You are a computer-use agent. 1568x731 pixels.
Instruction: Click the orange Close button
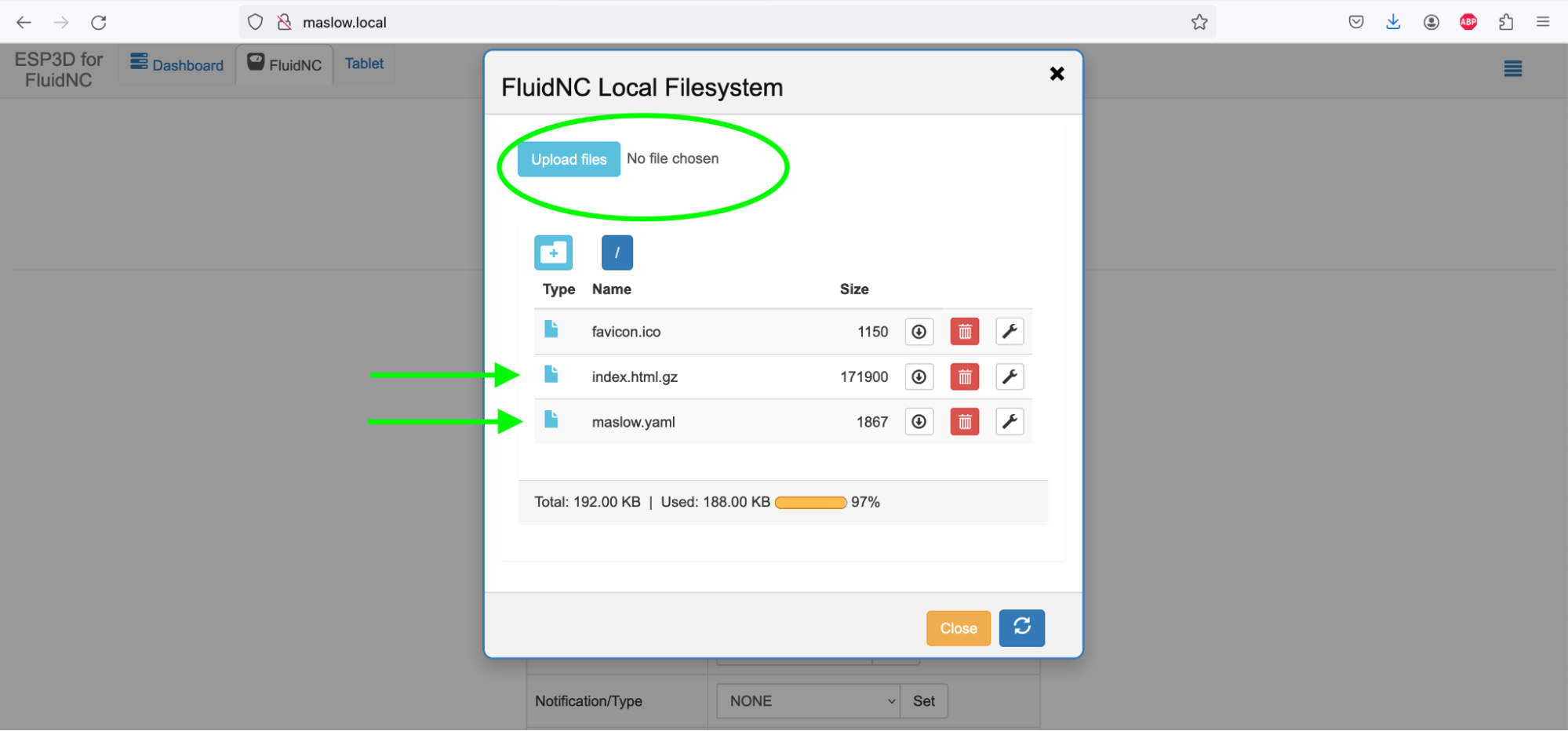958,628
